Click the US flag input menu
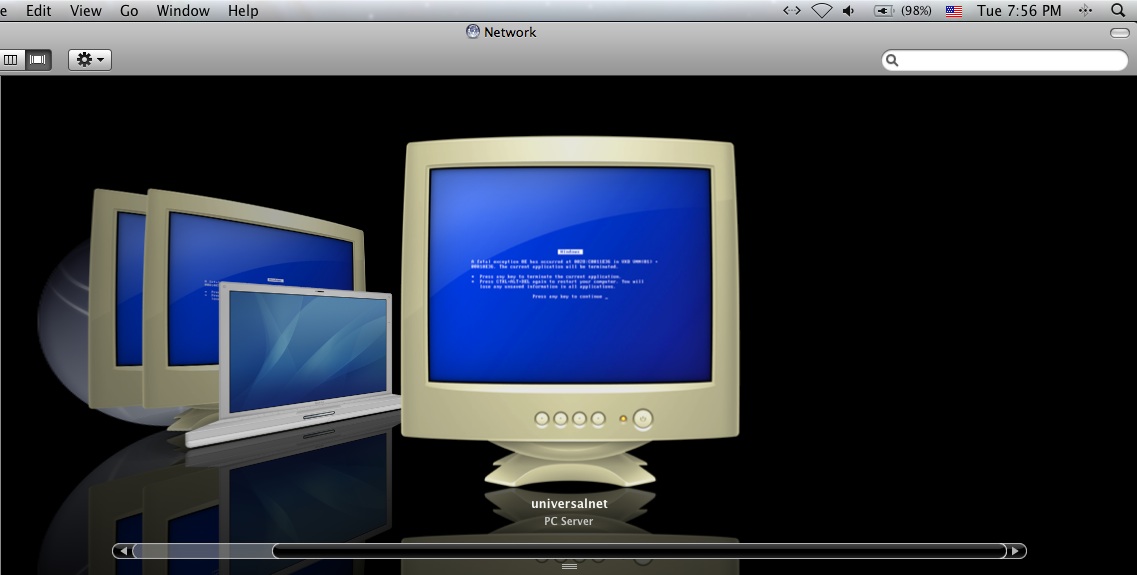 pyautogui.click(x=954, y=11)
